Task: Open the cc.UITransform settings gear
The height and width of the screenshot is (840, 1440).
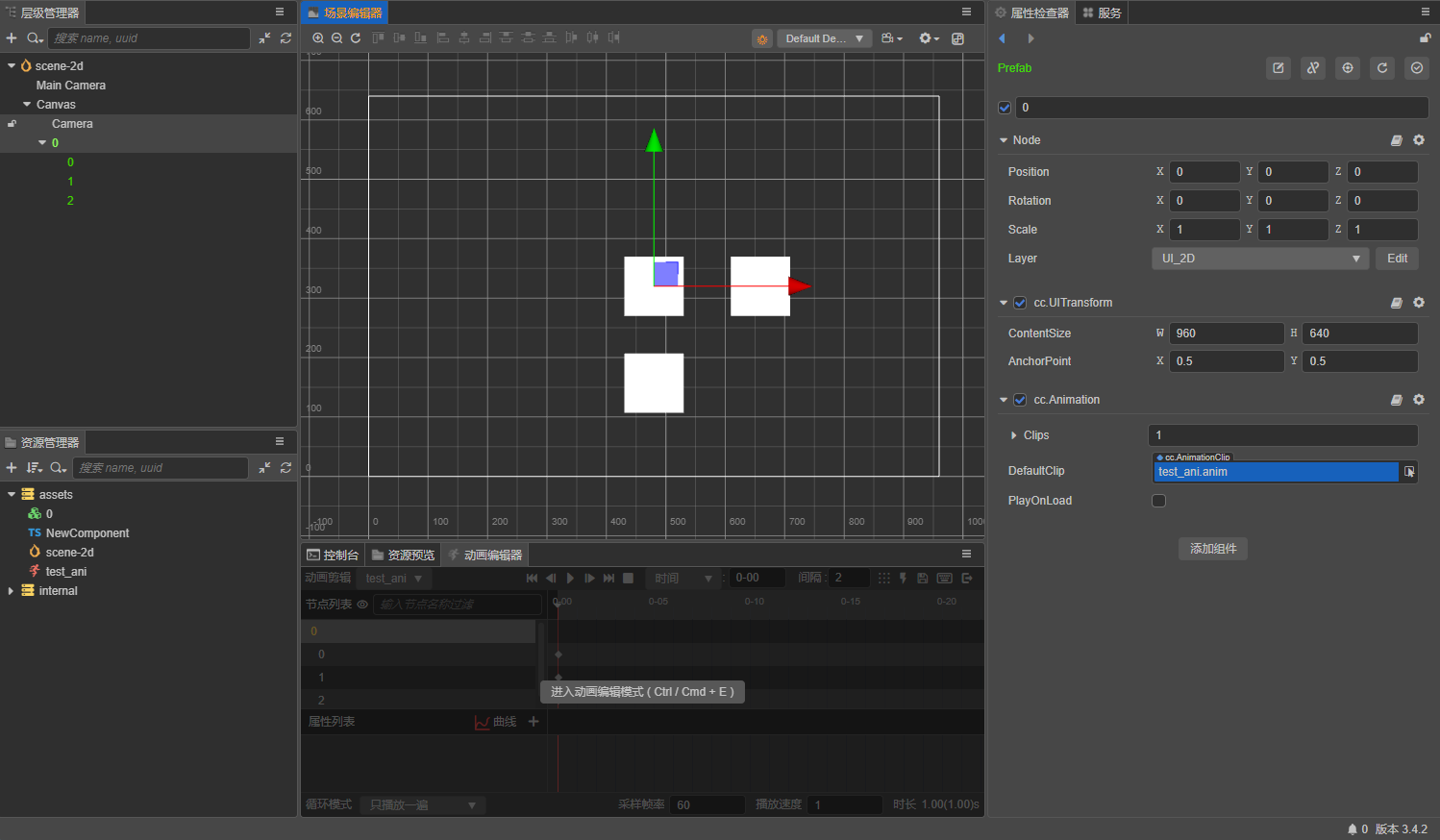Action: pyautogui.click(x=1419, y=303)
